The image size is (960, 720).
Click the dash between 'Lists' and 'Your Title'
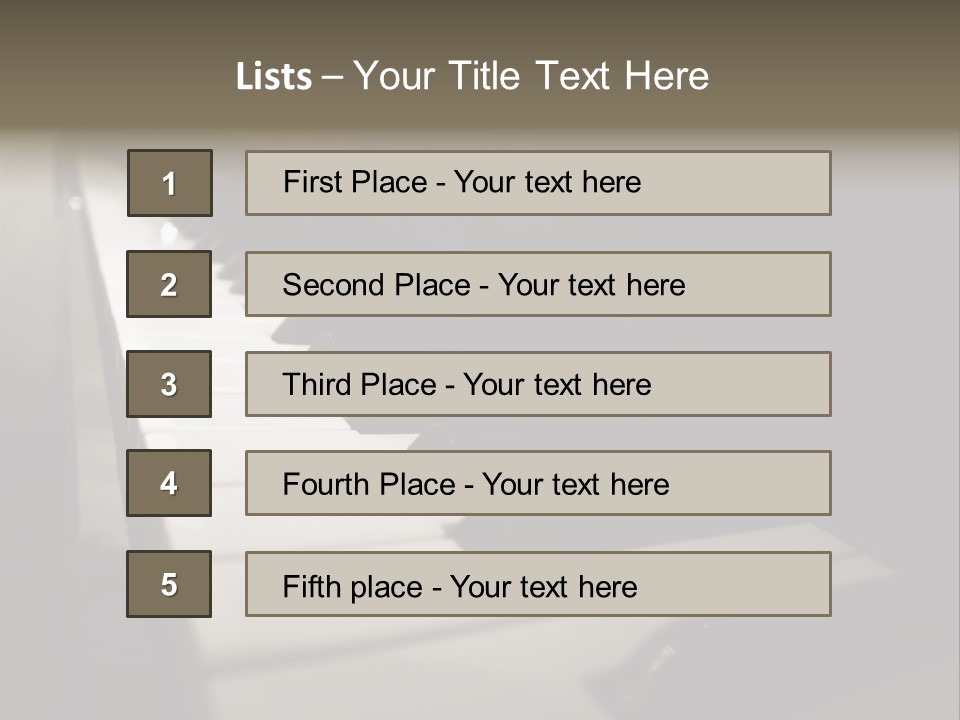tap(332, 77)
